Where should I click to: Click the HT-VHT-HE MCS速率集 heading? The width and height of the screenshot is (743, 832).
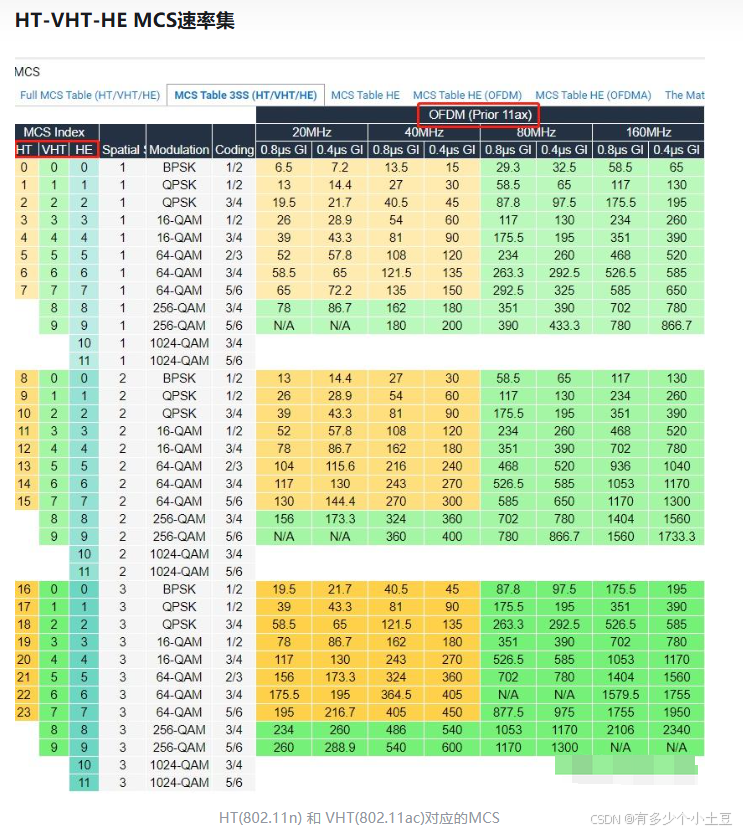[x=125, y=20]
